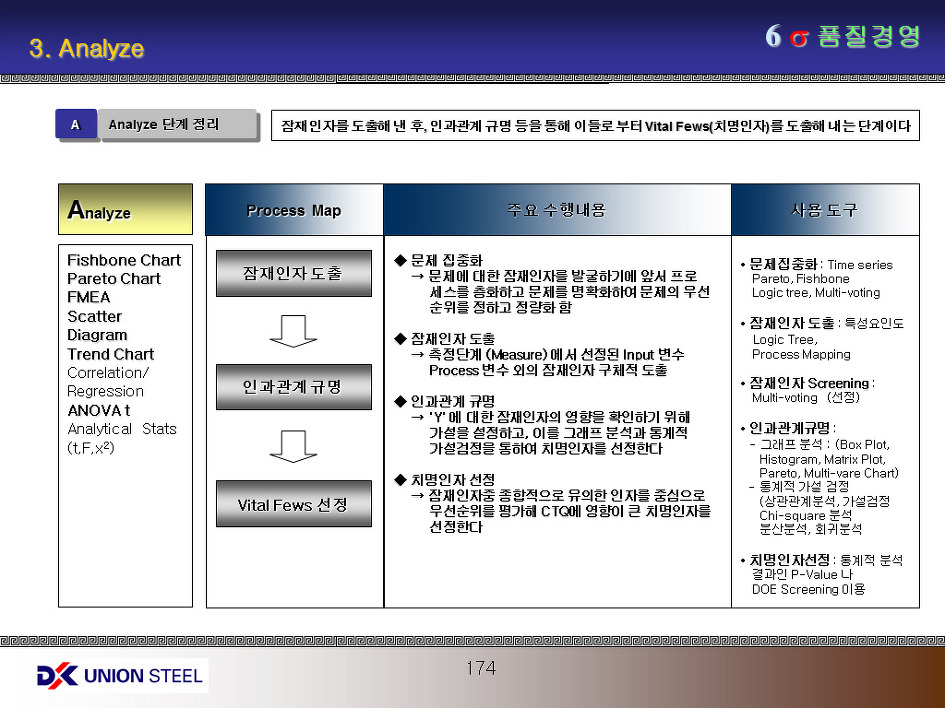Click 'Trend Chart' in tool list
Screen dimensions: 945x708
[x=111, y=354]
